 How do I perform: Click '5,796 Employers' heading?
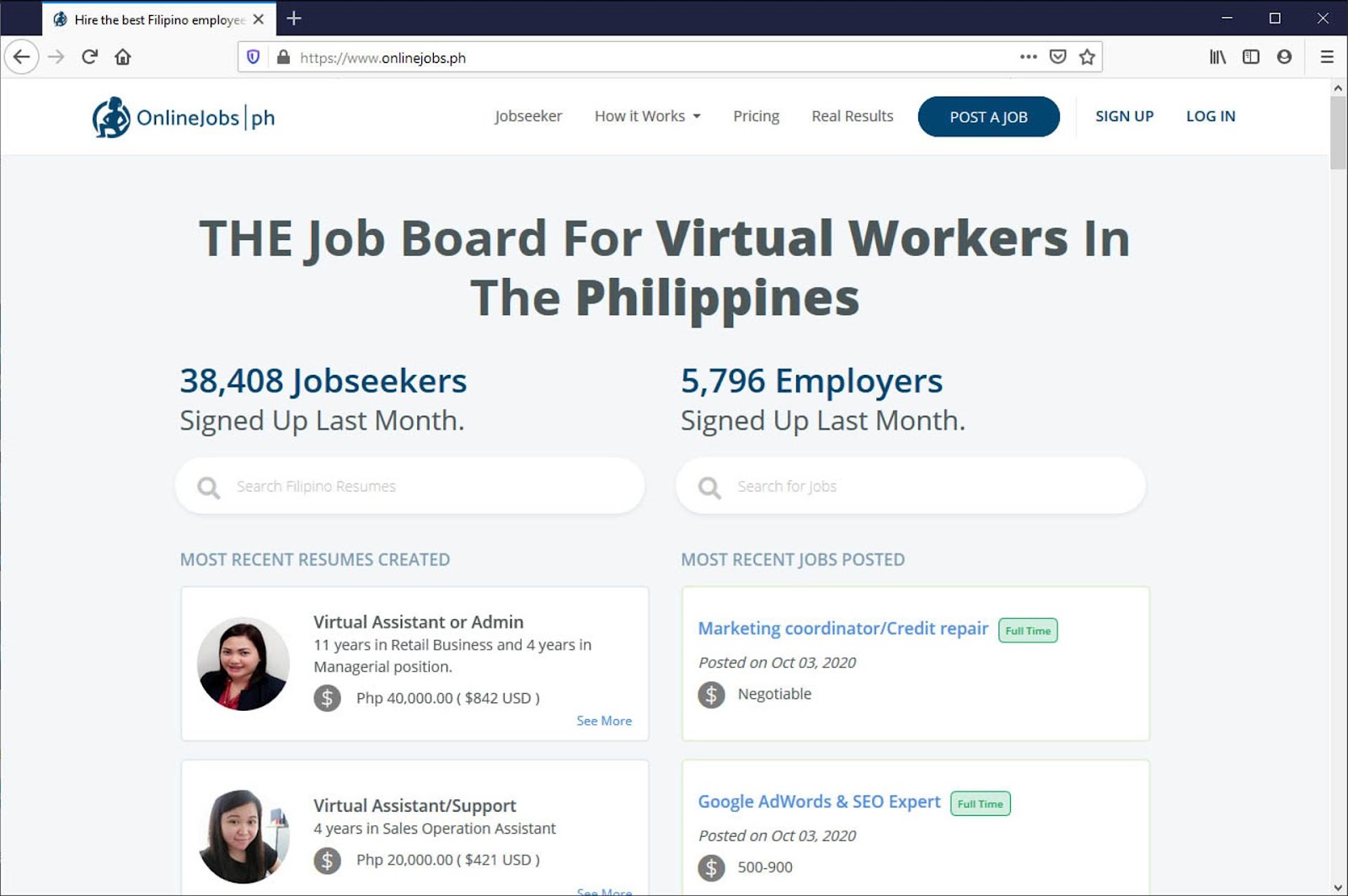(x=811, y=381)
